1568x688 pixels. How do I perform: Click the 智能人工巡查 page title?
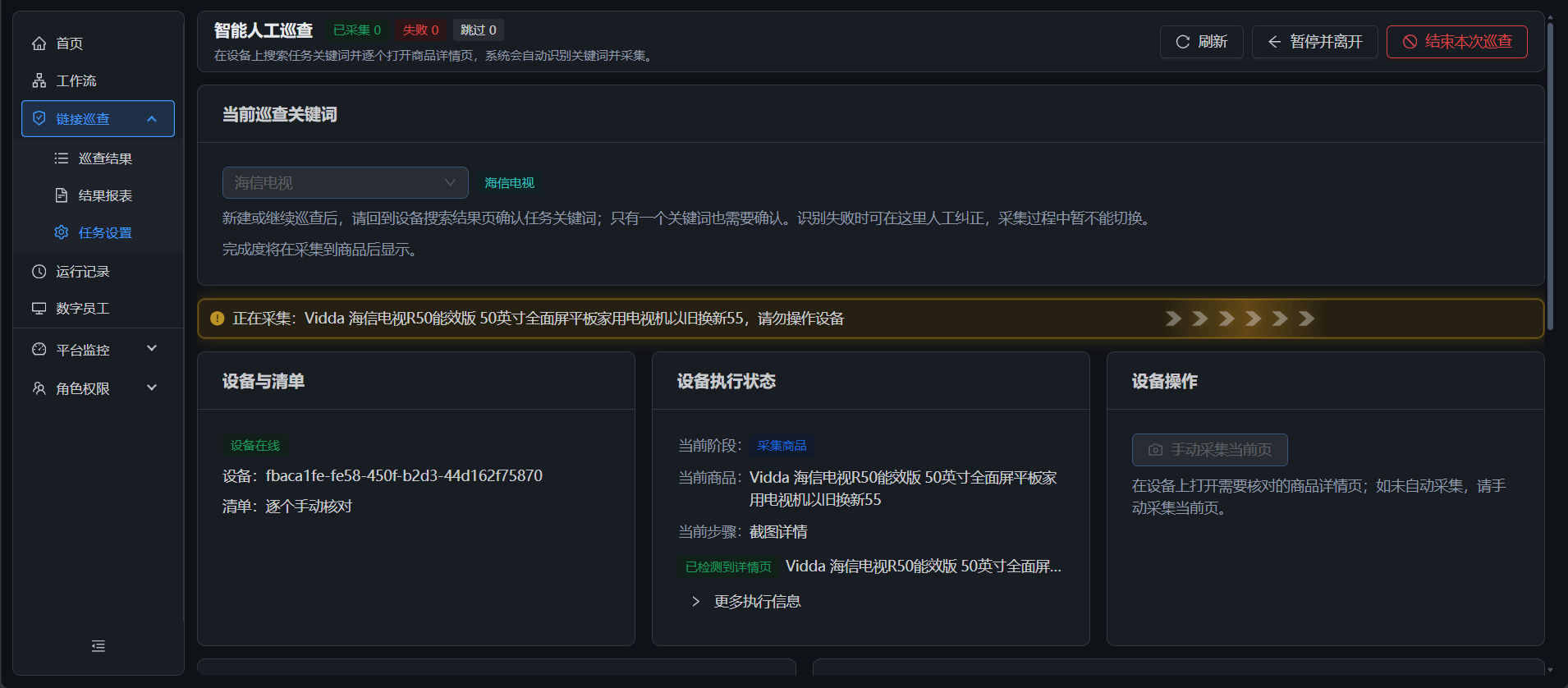tap(264, 30)
